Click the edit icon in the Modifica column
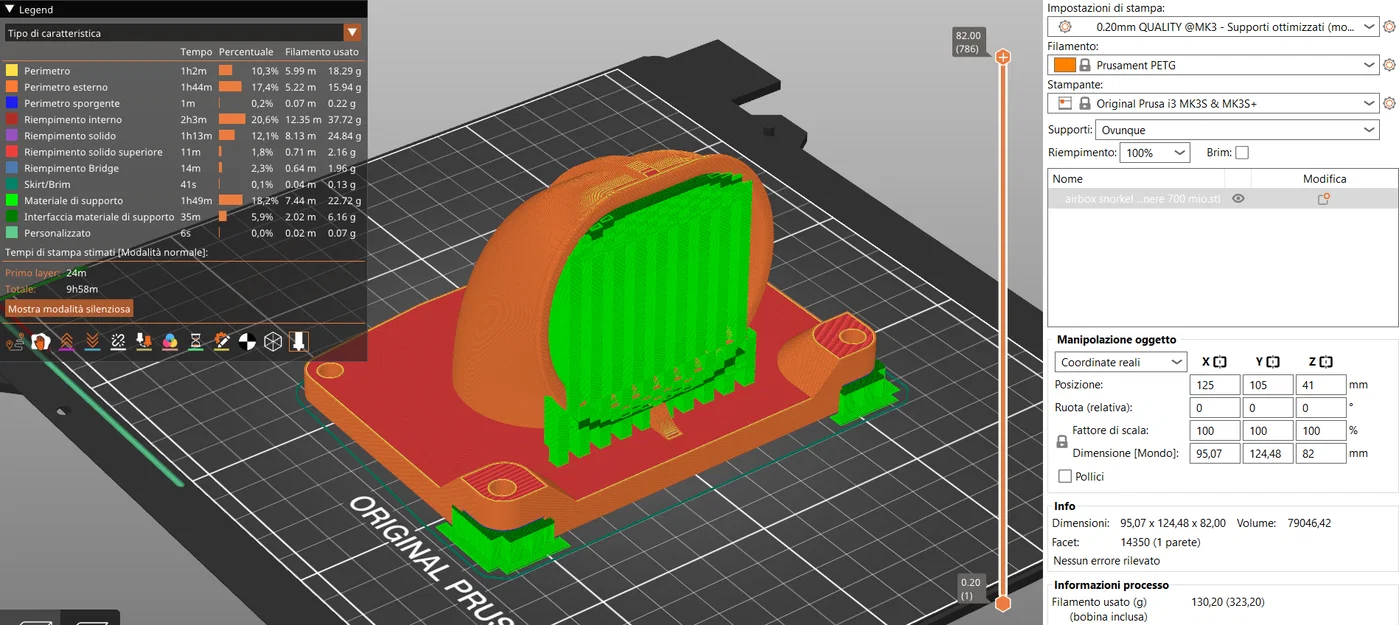The height and width of the screenshot is (625, 1399). click(x=1323, y=199)
